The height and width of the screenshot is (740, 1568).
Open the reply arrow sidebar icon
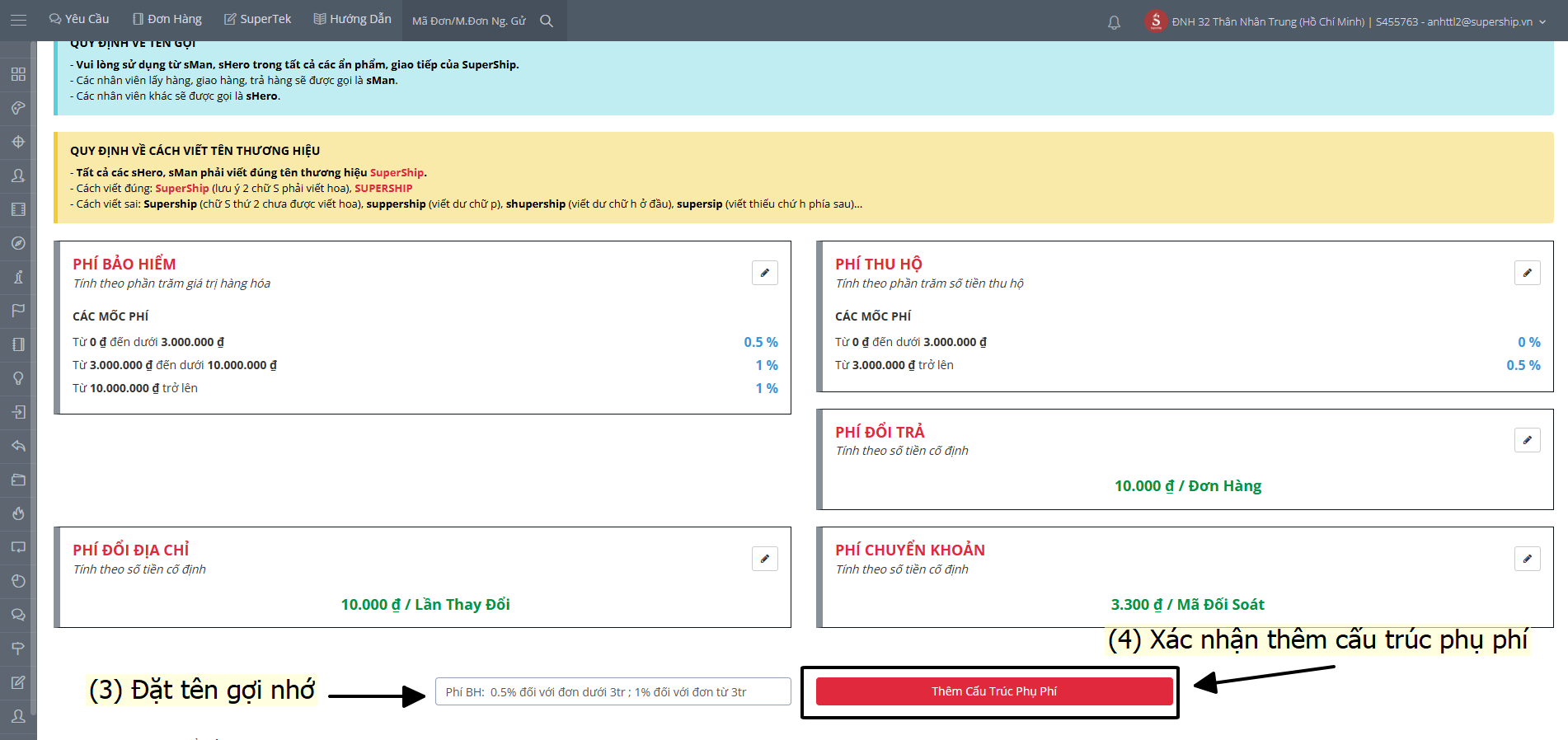tap(18, 446)
